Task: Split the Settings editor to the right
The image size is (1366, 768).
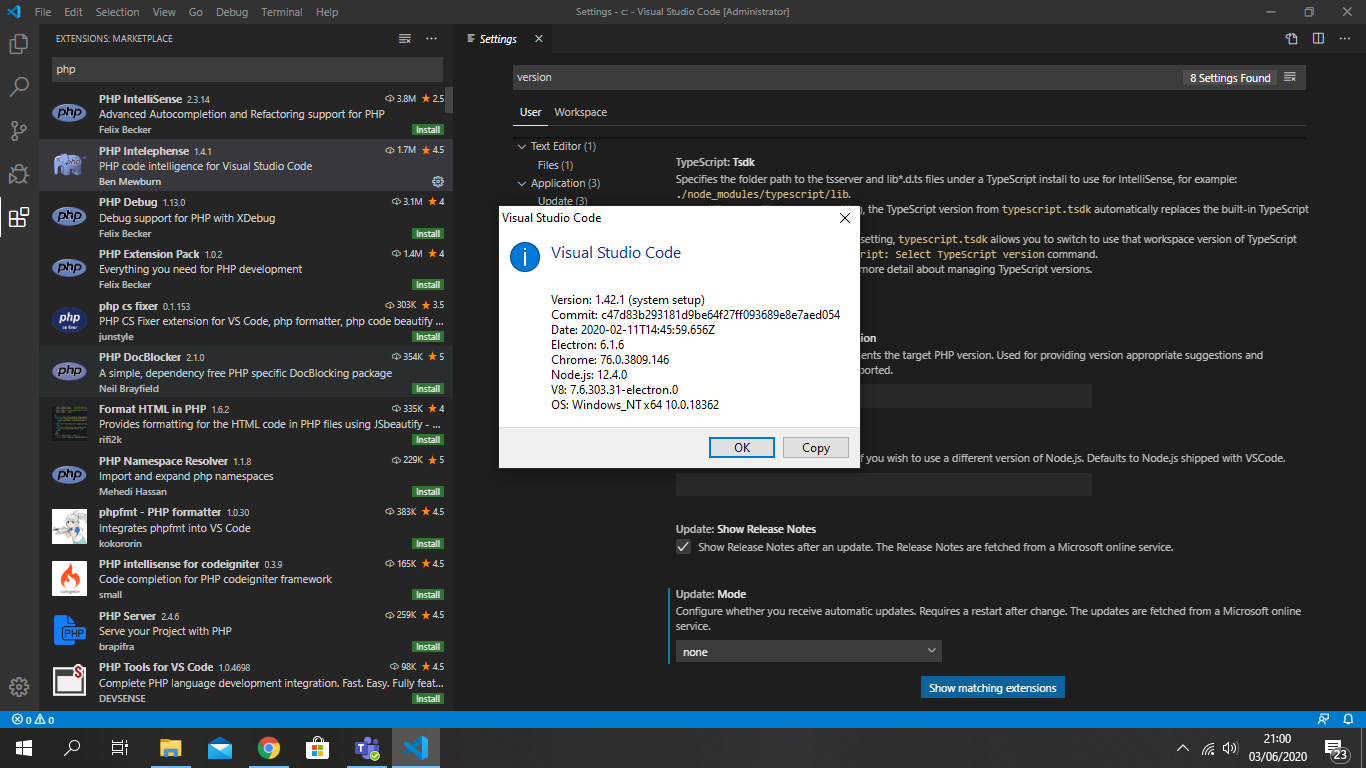Action: point(1316,38)
